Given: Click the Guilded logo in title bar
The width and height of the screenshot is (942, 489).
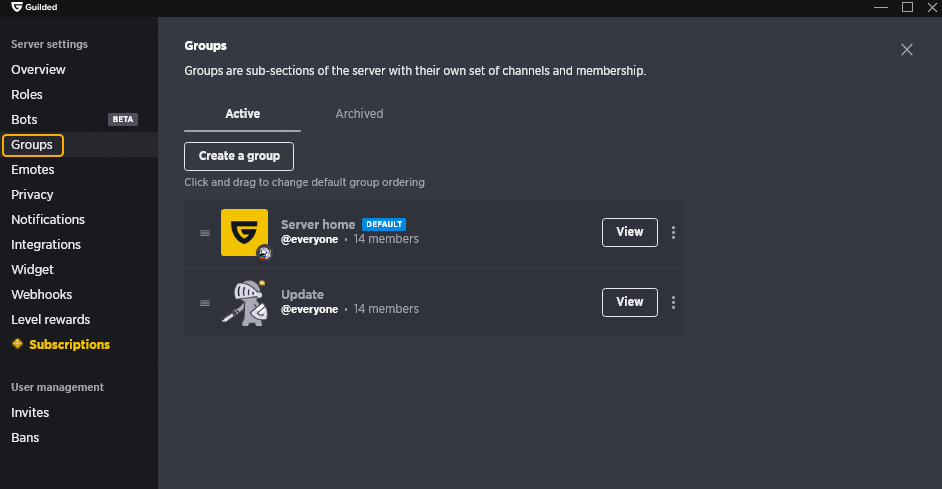Looking at the screenshot, I should (x=17, y=7).
